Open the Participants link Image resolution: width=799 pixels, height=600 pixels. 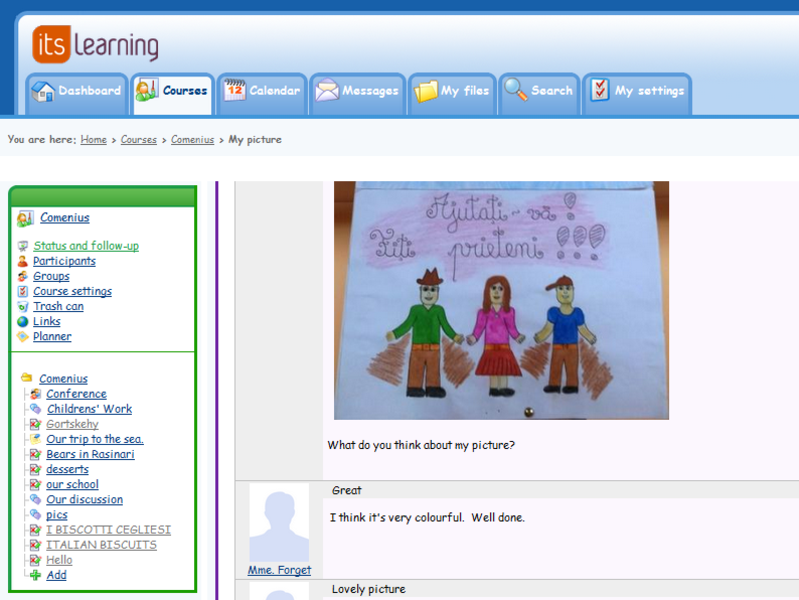(64, 261)
